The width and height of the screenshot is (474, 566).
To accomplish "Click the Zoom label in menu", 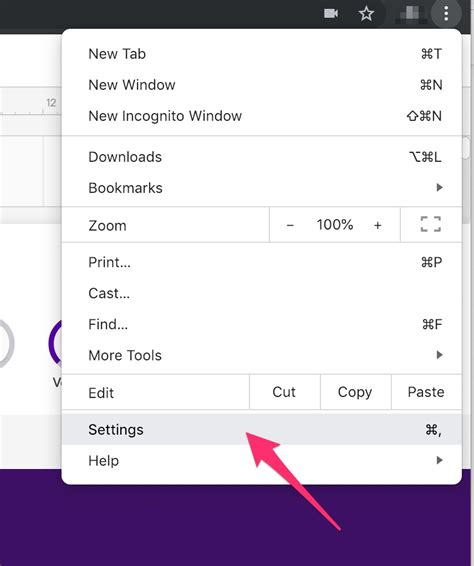I will (x=108, y=226).
